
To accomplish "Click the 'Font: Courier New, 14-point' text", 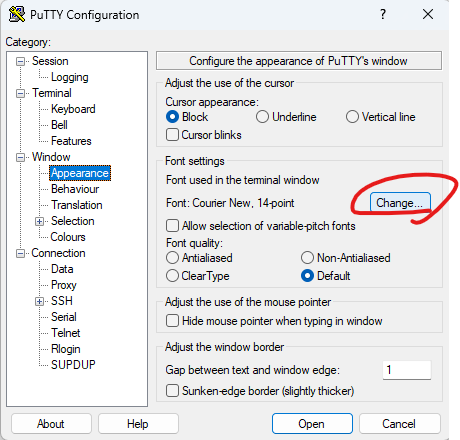I will point(230,203).
